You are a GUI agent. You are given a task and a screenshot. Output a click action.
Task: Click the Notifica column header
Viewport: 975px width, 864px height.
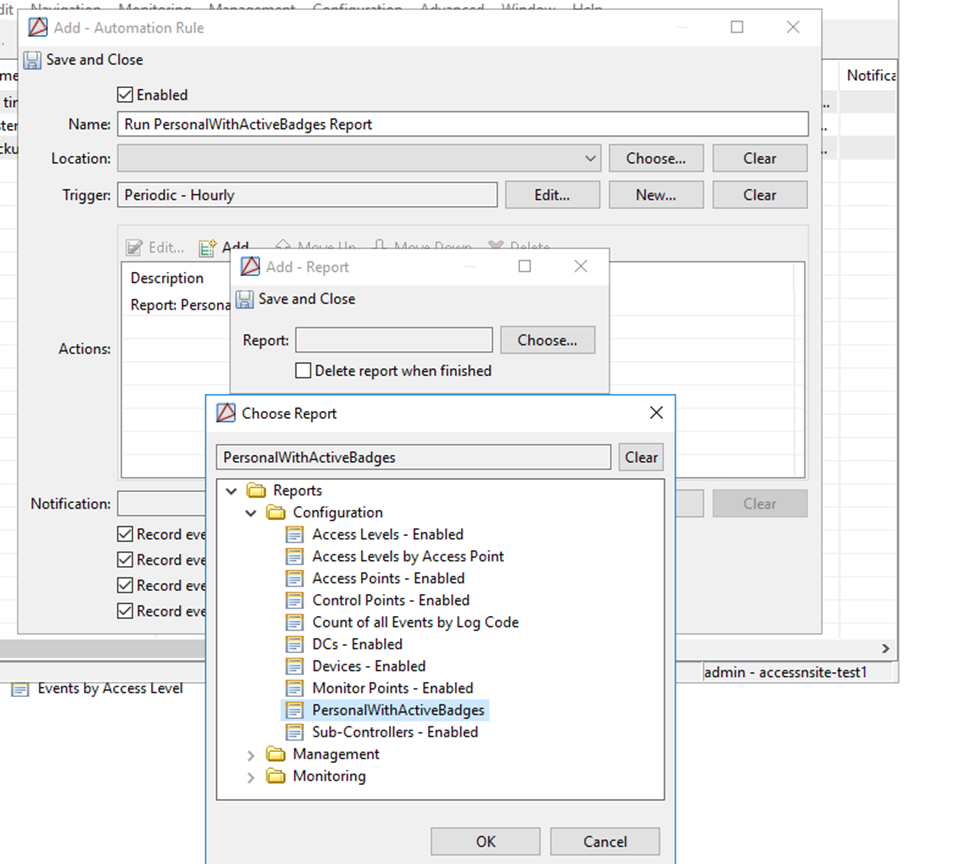(x=871, y=75)
